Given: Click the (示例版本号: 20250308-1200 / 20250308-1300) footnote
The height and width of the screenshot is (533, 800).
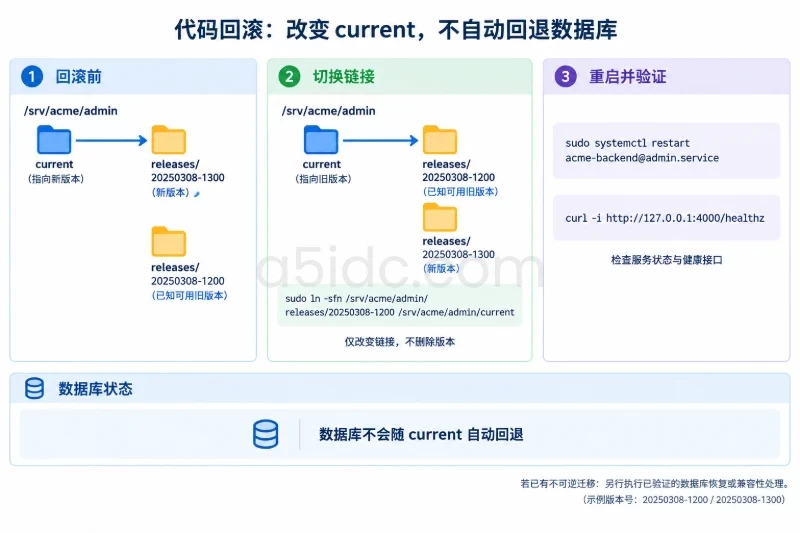Looking at the screenshot, I should (x=684, y=499).
